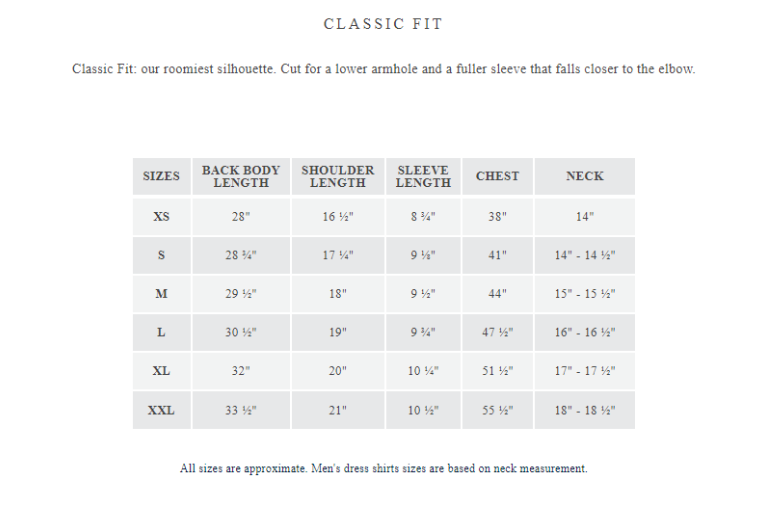
Task: Select the M size row label
Action: (161, 294)
